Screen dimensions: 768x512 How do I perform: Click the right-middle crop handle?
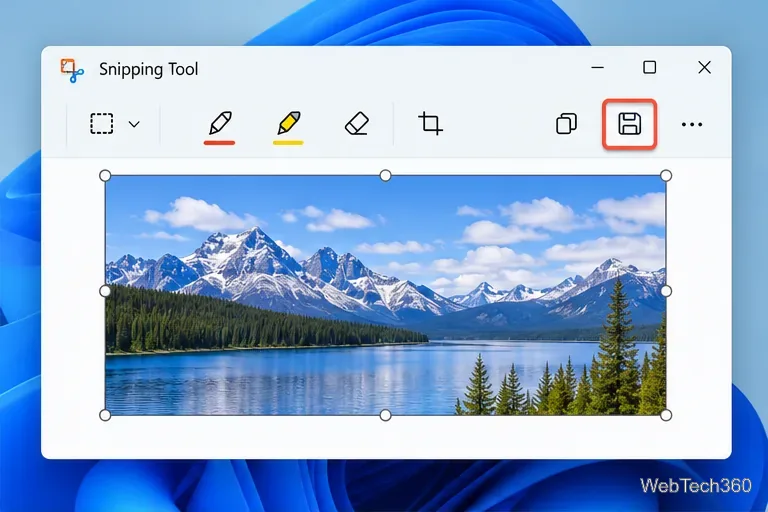(x=666, y=291)
